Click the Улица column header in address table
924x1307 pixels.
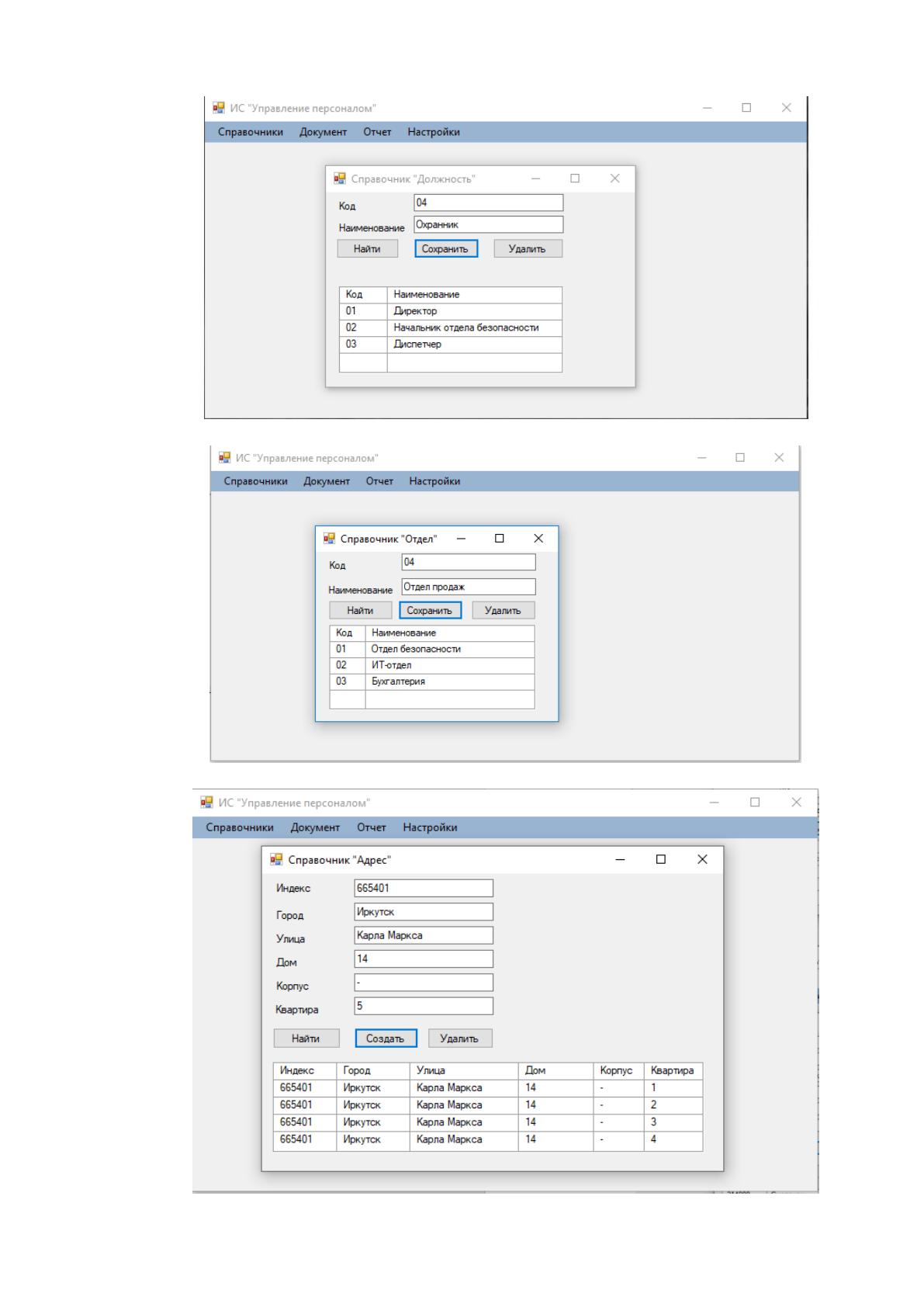click(464, 1070)
